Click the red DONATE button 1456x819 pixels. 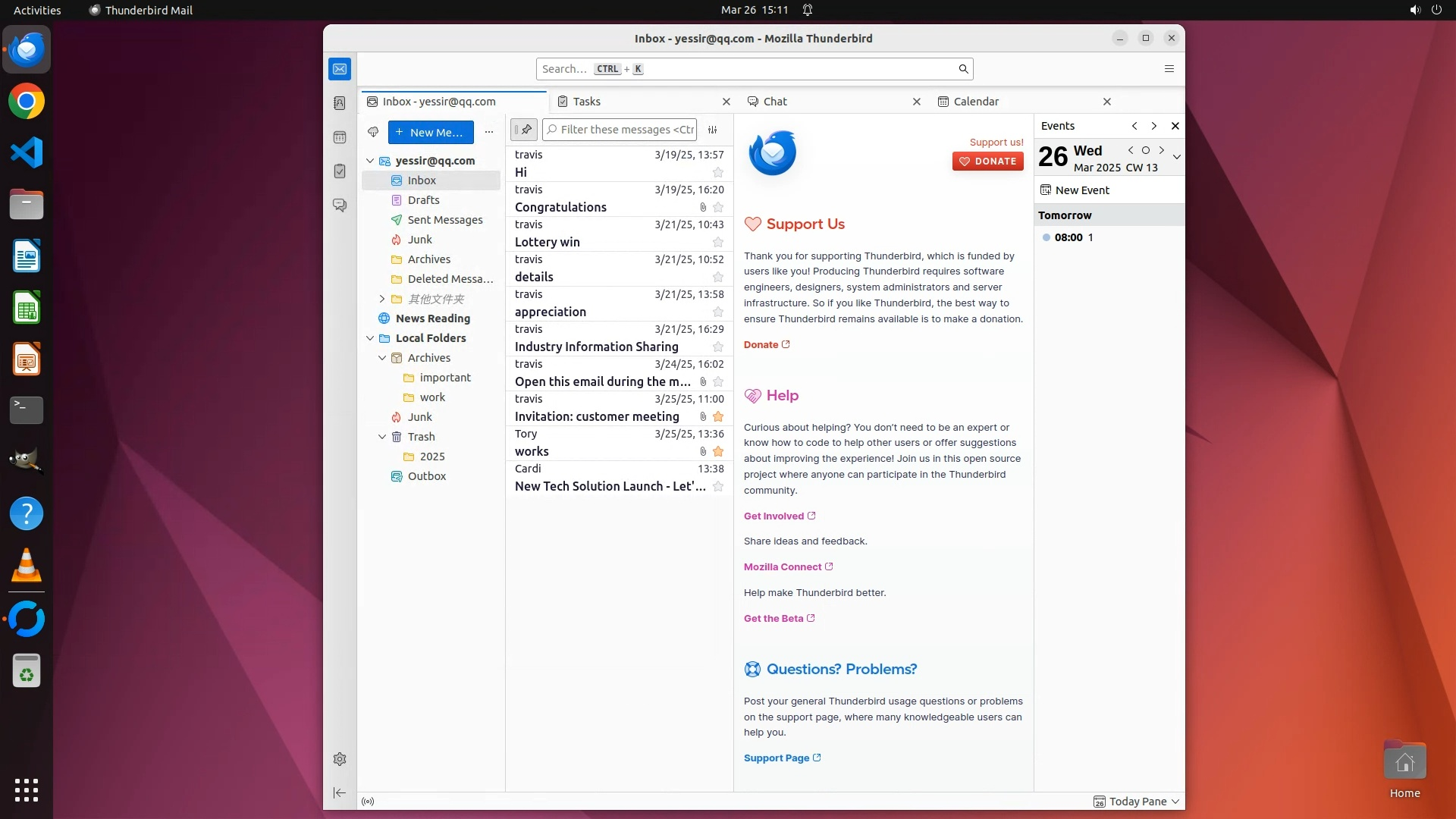(x=987, y=162)
